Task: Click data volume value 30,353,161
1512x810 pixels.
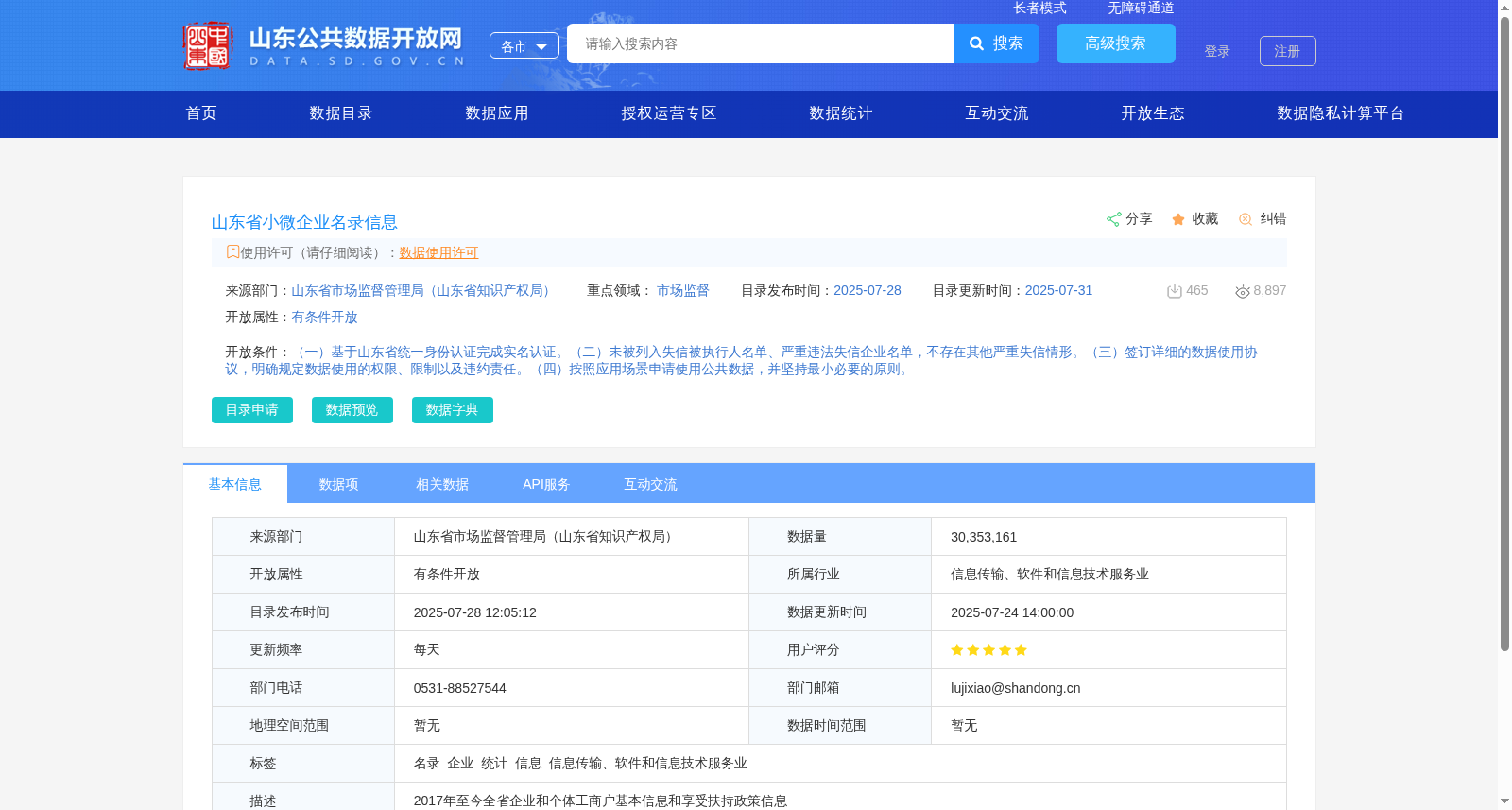Action: tap(984, 537)
